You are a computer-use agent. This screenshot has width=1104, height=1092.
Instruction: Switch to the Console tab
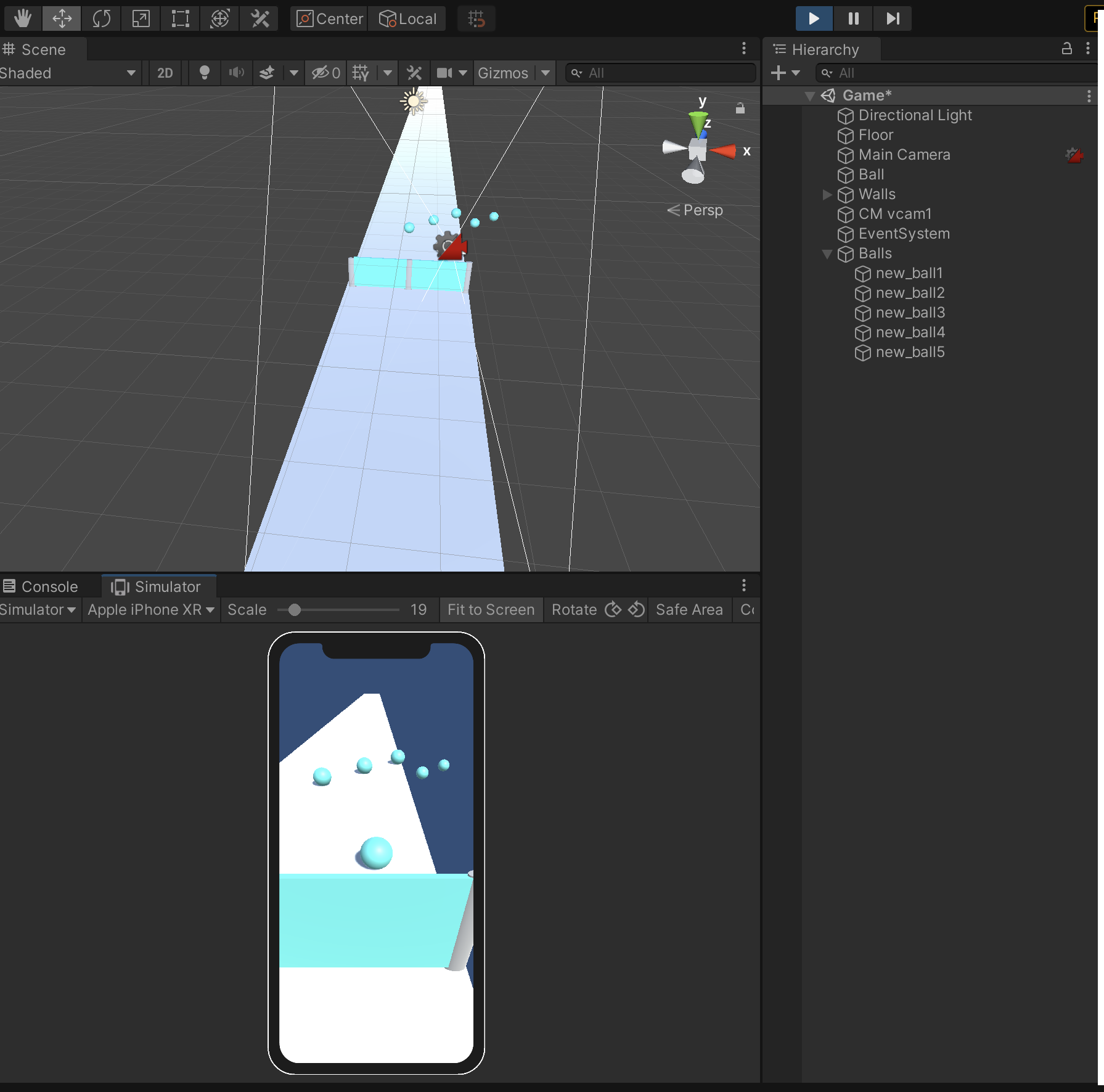point(41,586)
